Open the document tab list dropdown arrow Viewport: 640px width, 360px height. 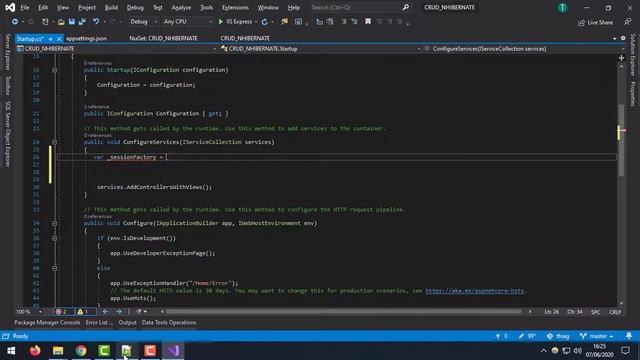tap(615, 38)
